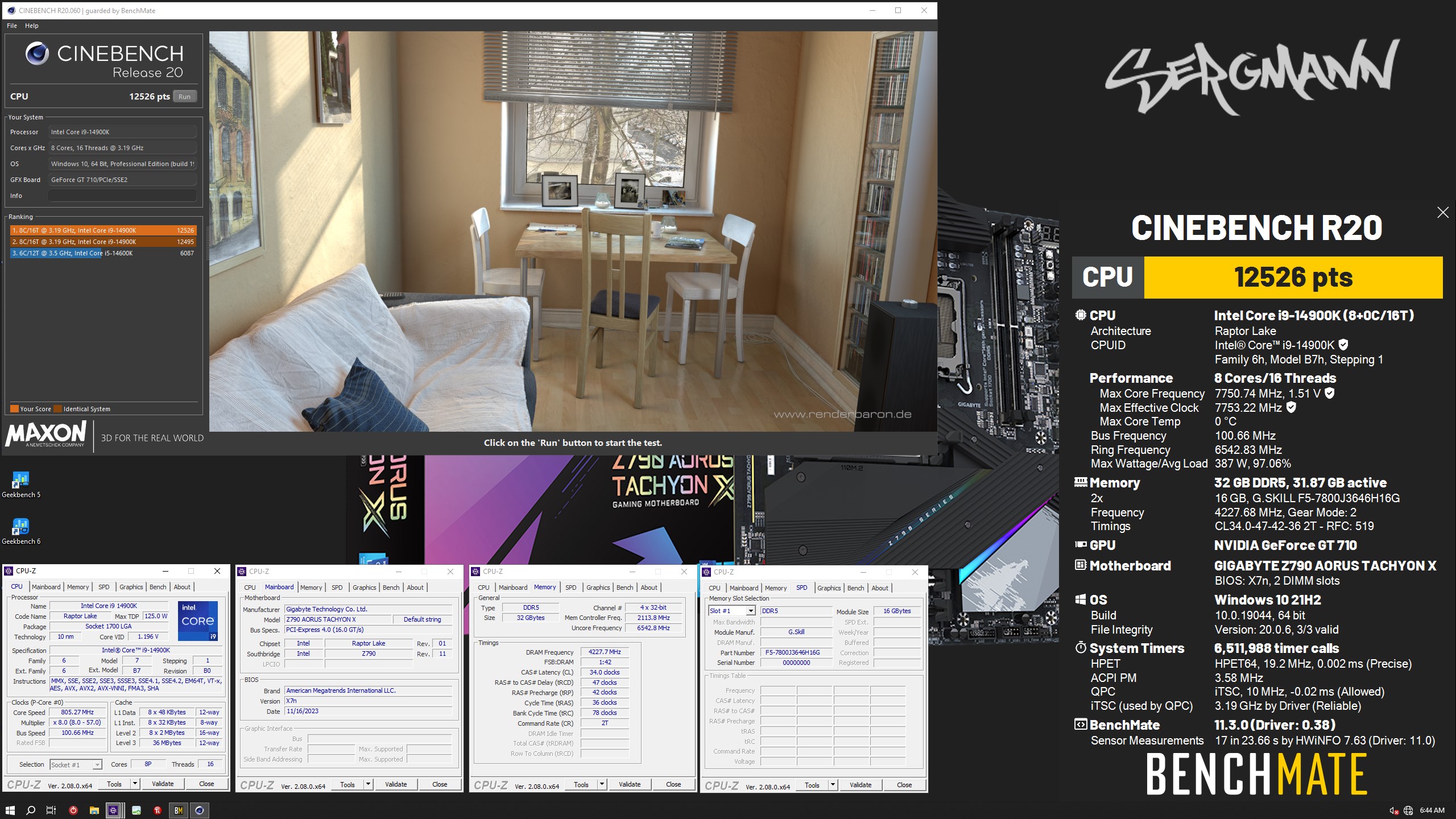This screenshot has width=1456, height=819.
Task: Open SPD tab in first CPU-Z window
Action: (x=104, y=587)
